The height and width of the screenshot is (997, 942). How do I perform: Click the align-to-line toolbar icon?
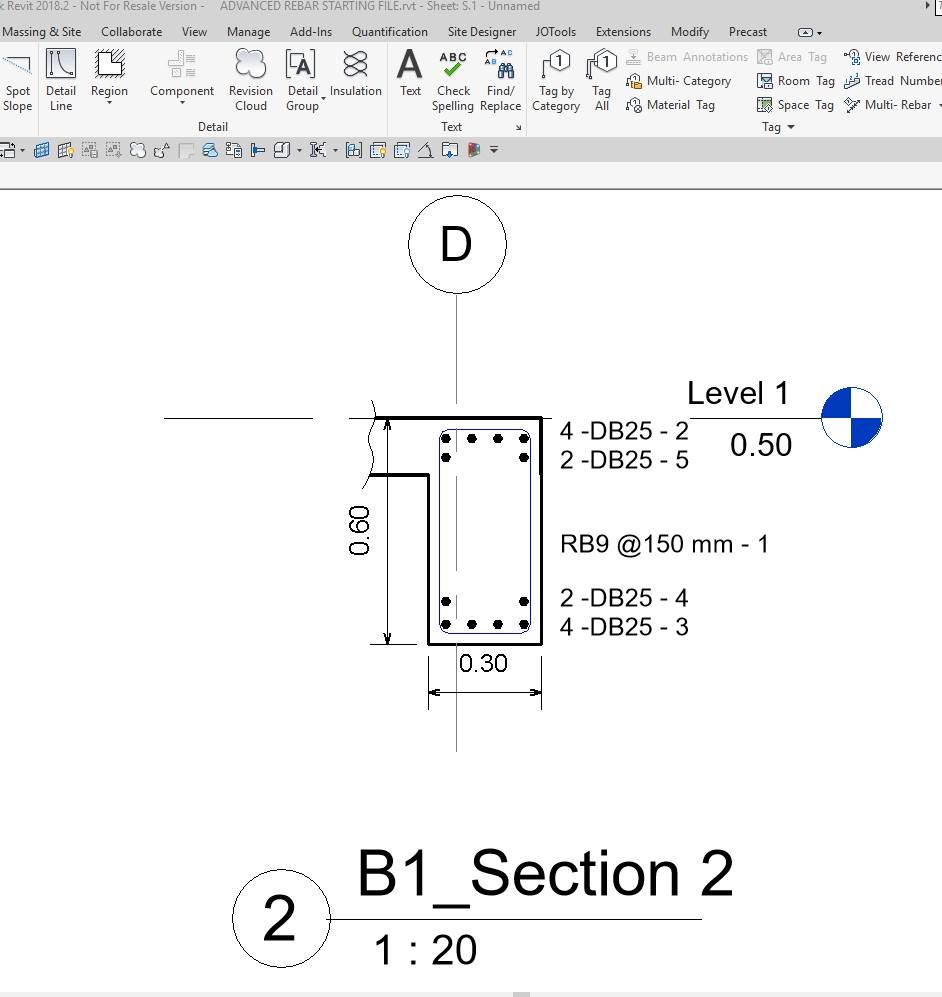[x=257, y=151]
